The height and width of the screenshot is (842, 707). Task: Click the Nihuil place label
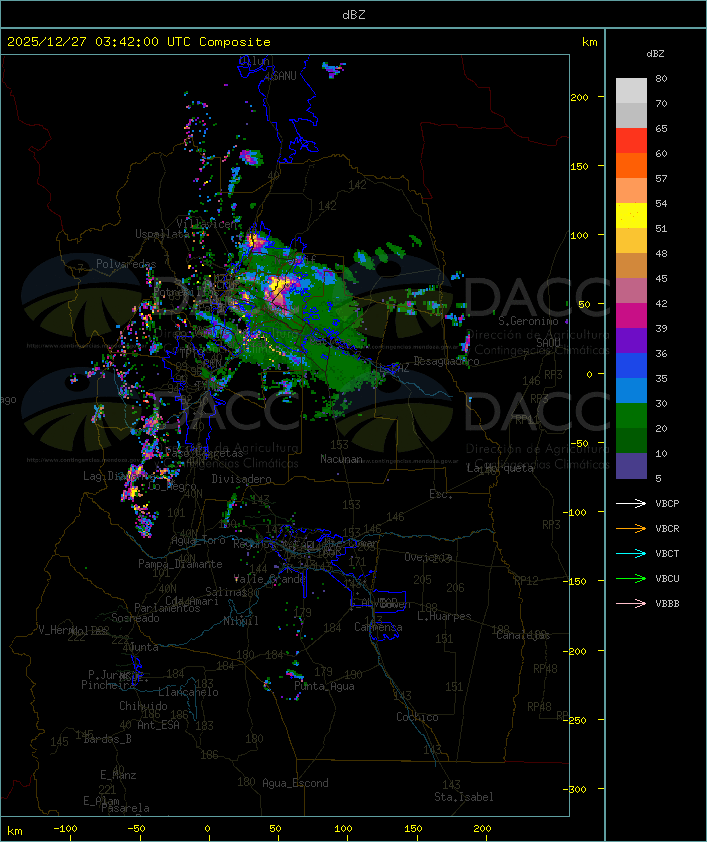(x=241, y=621)
